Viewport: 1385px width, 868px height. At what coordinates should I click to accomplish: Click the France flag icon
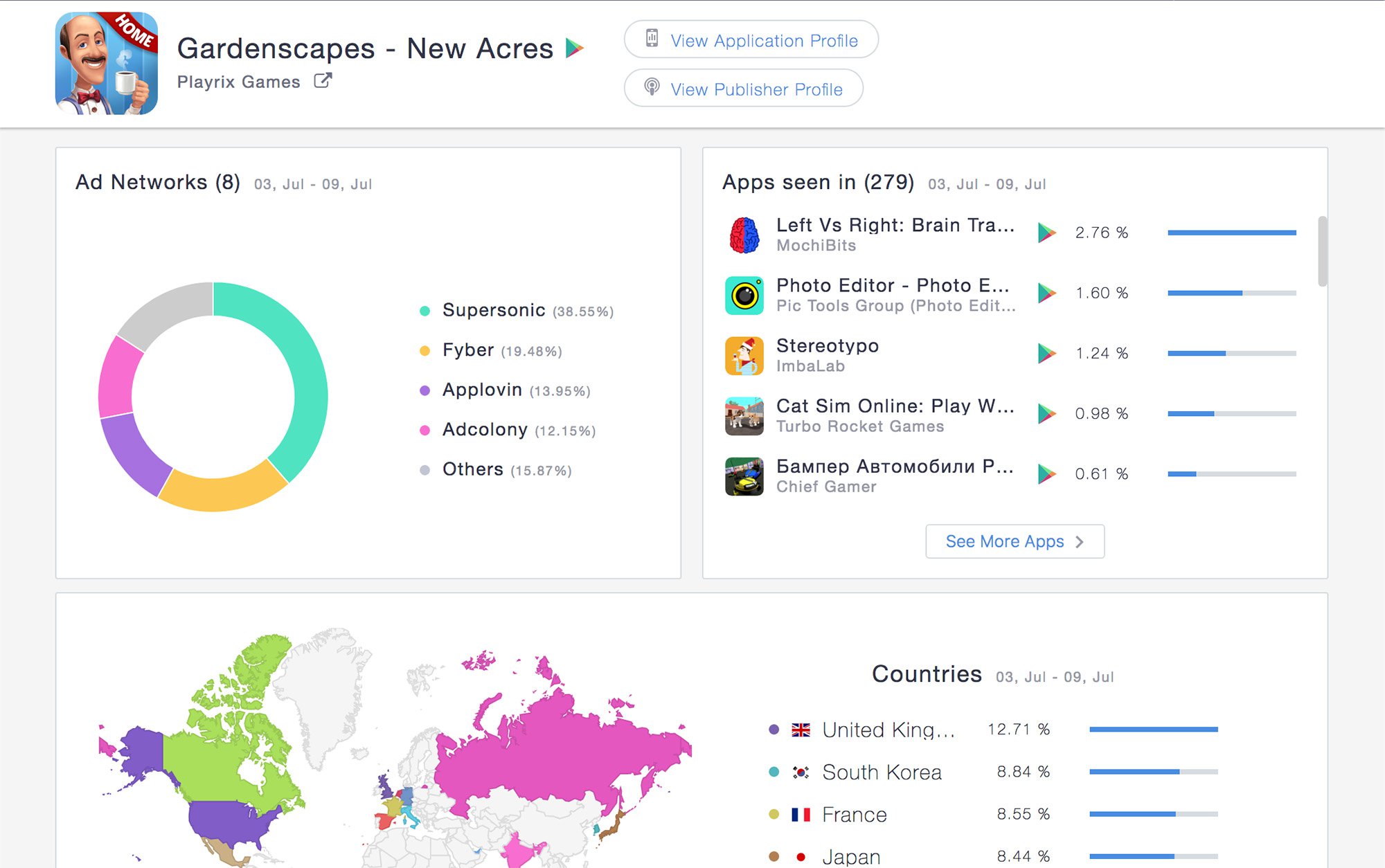801,814
